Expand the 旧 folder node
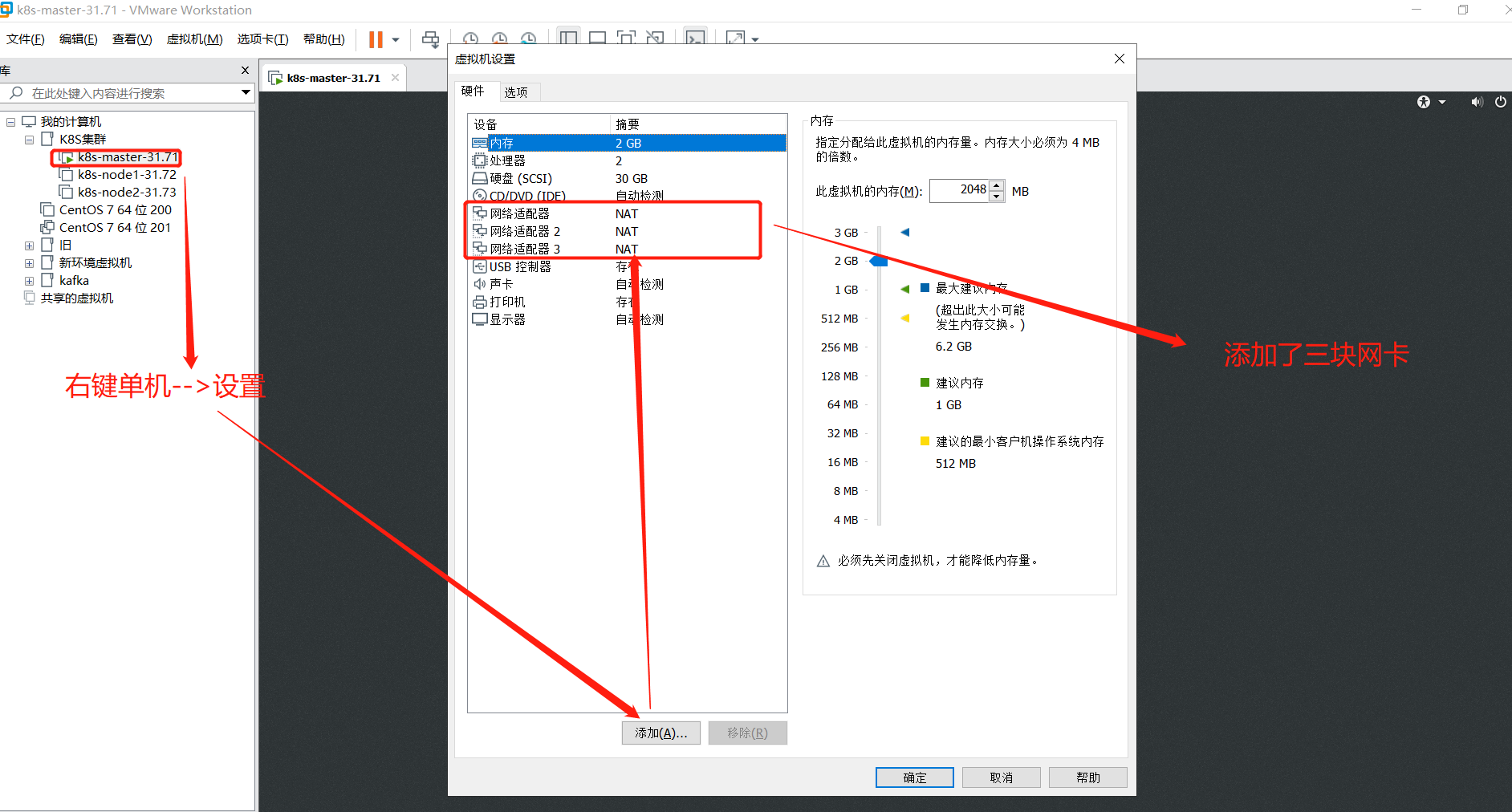1512x812 pixels. point(29,246)
